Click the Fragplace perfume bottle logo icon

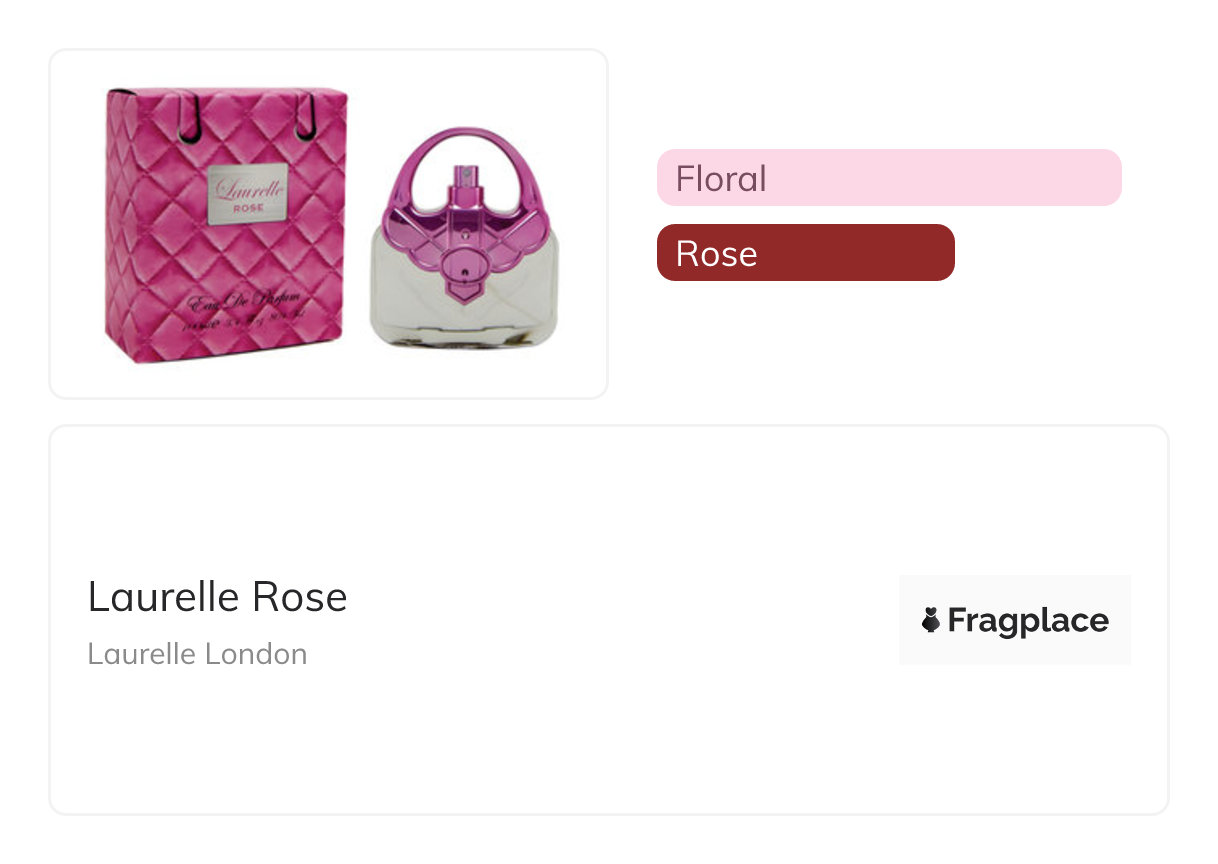click(931, 621)
